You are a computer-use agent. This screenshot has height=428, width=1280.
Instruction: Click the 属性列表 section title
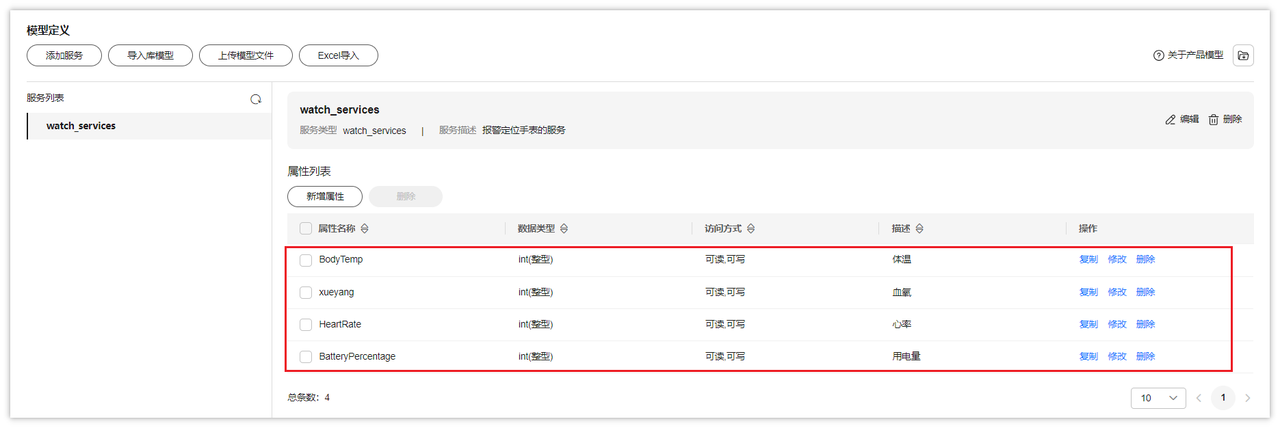pos(309,172)
